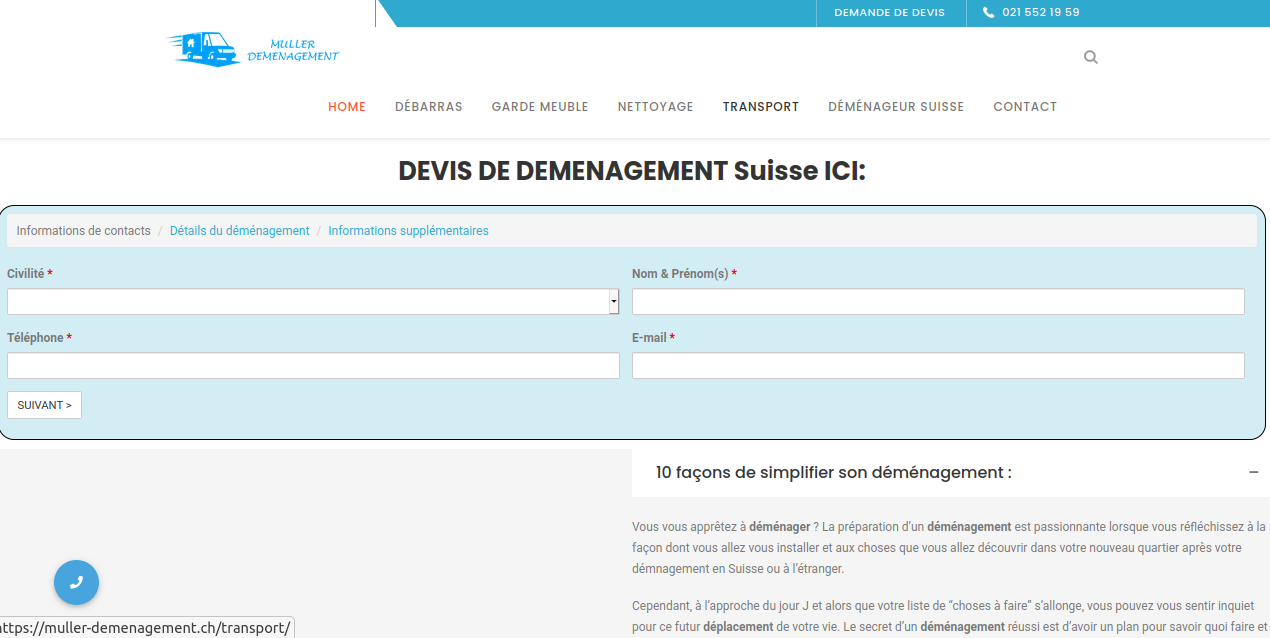The height and width of the screenshot is (638, 1270).
Task: Click the floating blue phone call button
Action: coord(76,582)
